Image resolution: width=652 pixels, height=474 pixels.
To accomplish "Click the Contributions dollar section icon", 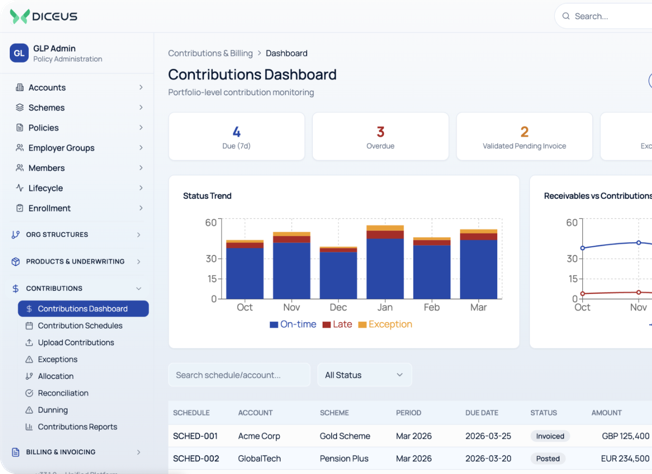I will click(15, 288).
